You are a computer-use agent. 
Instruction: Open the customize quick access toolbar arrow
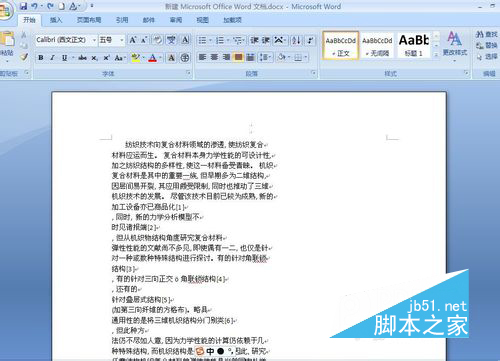[92, 6]
